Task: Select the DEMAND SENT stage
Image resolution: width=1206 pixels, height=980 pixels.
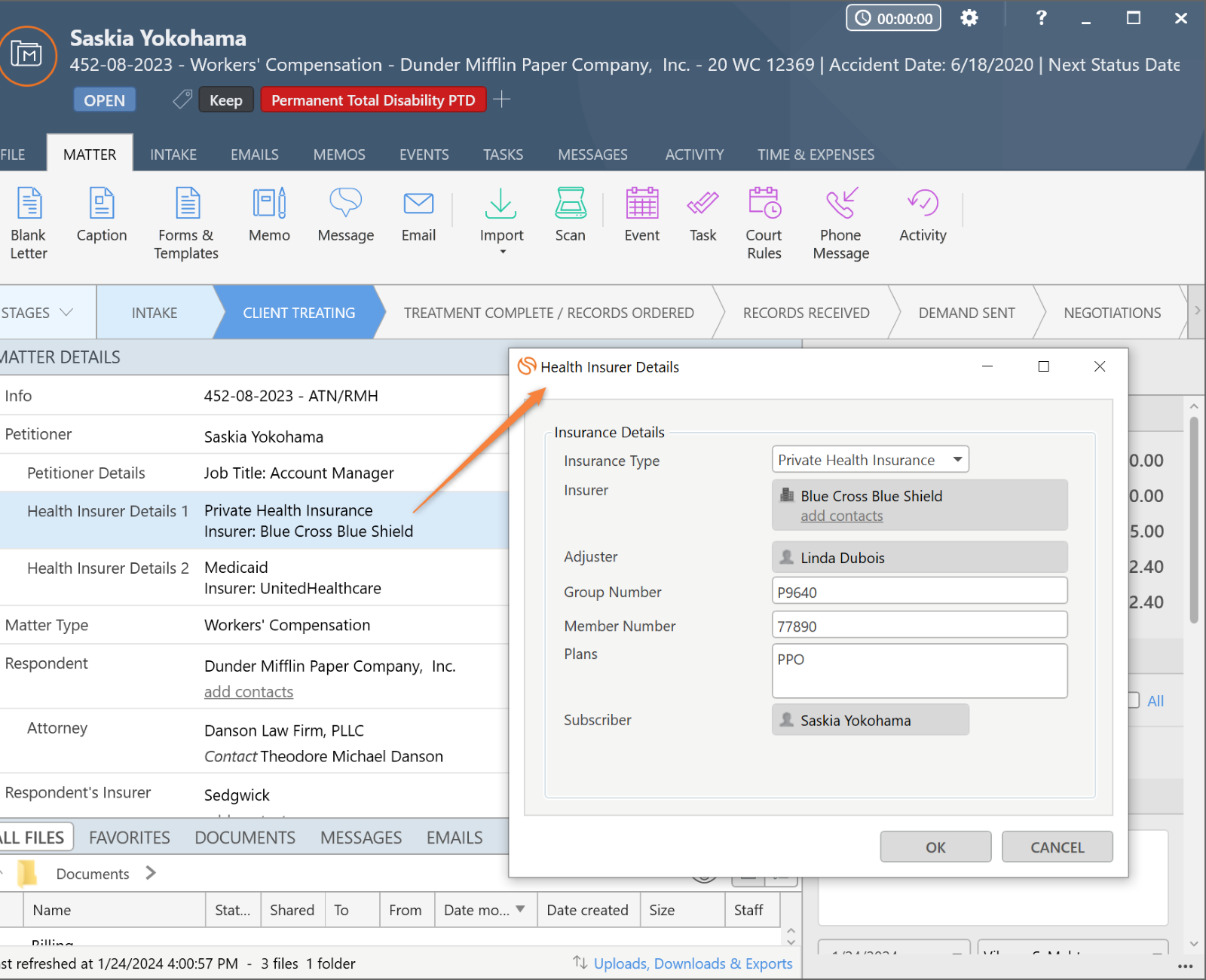Action: coord(966,312)
